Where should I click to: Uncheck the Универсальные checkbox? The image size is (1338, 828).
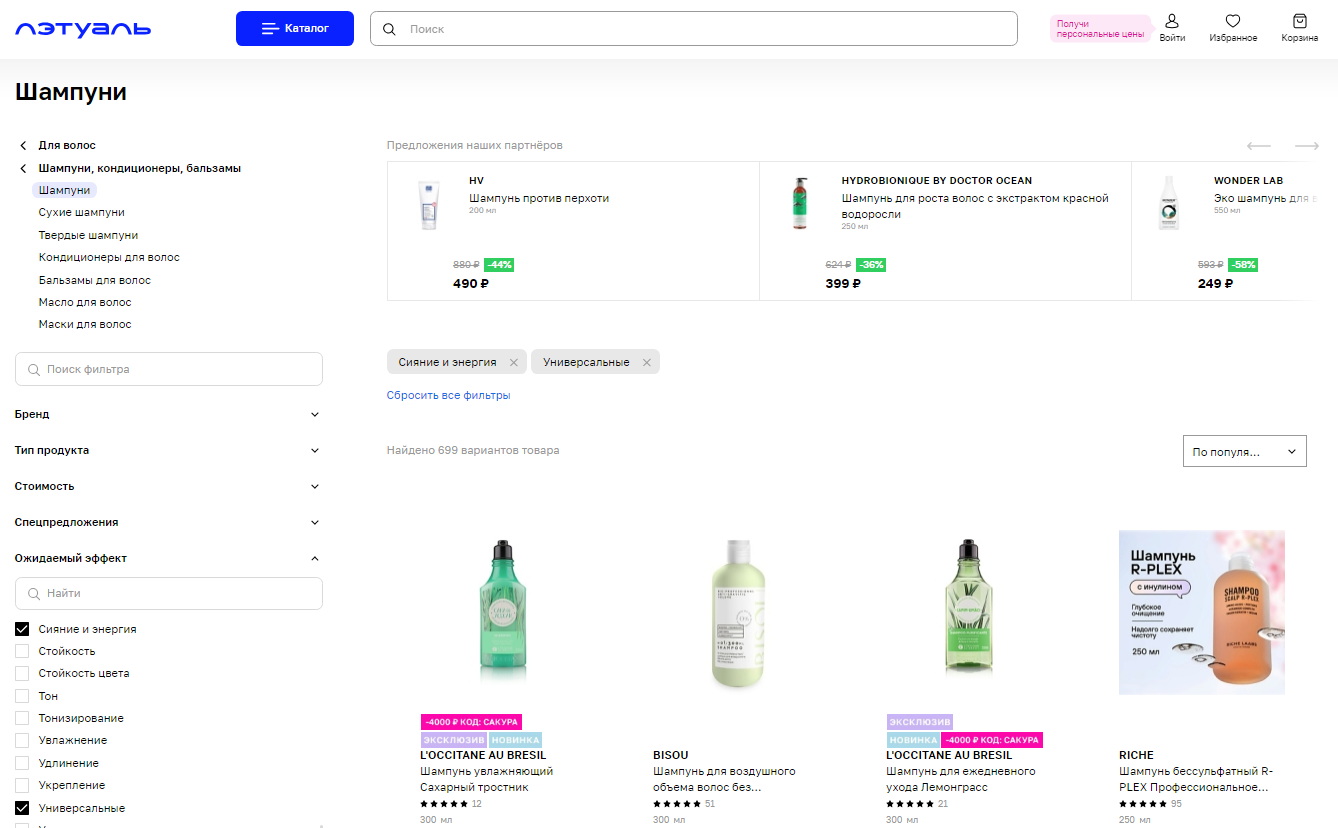click(x=22, y=808)
